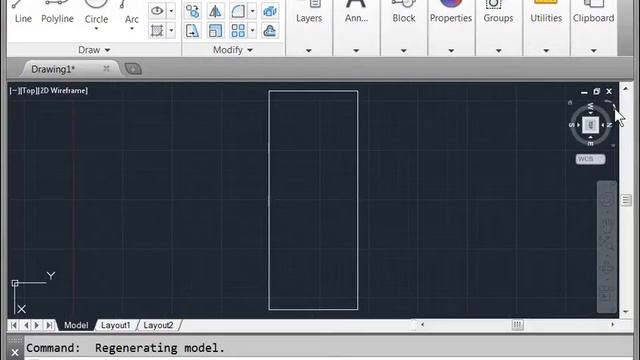Click the new drawing tab button
The image size is (640, 360).
(x=133, y=69)
